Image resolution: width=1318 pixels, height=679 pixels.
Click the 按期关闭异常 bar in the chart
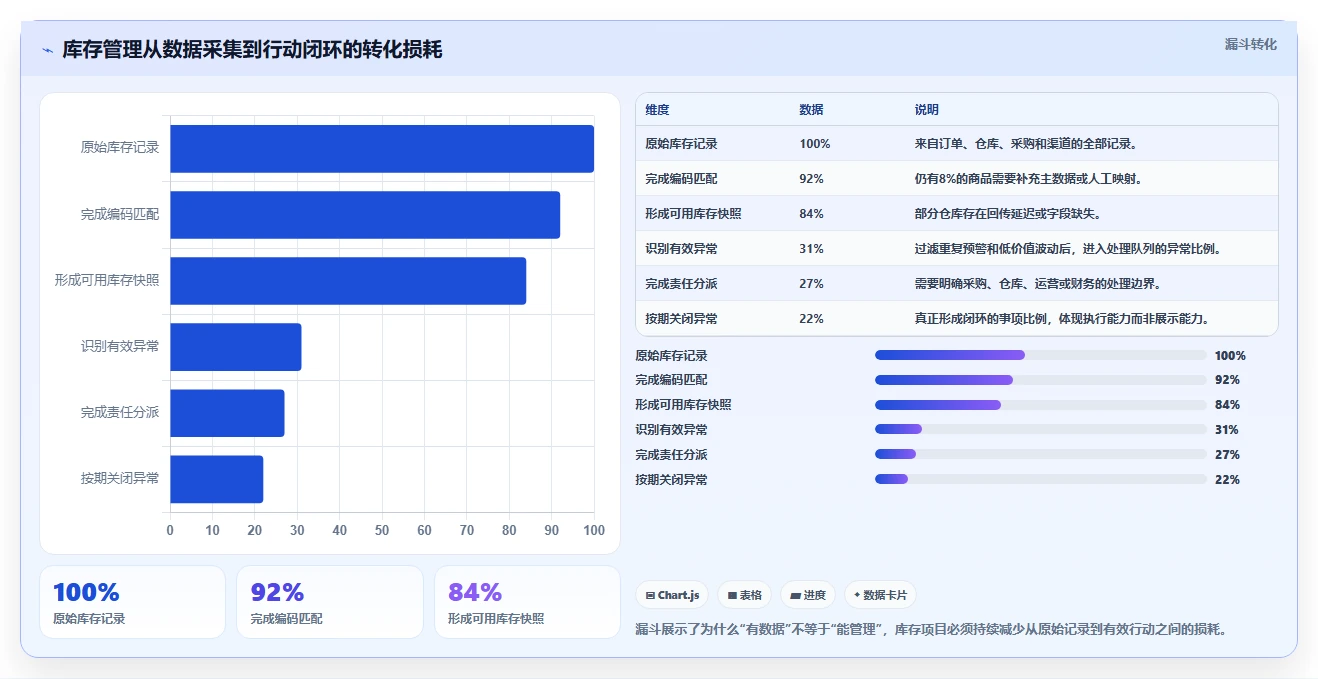coord(217,479)
